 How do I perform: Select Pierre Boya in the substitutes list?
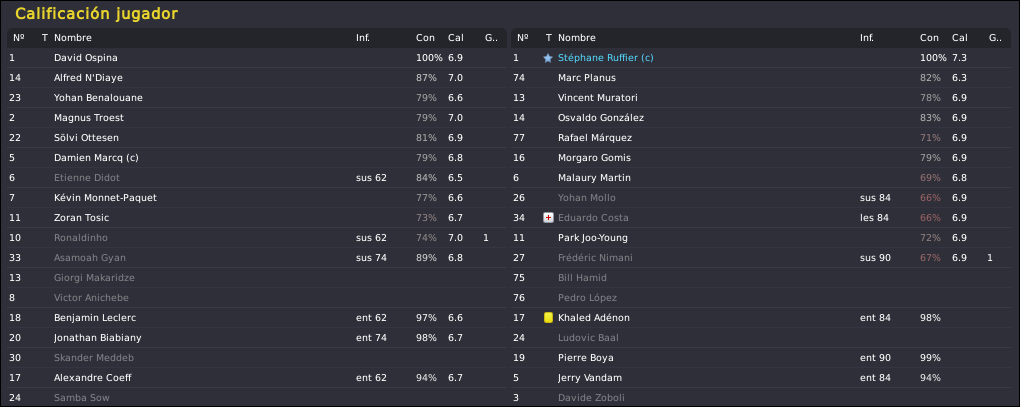coord(762,358)
